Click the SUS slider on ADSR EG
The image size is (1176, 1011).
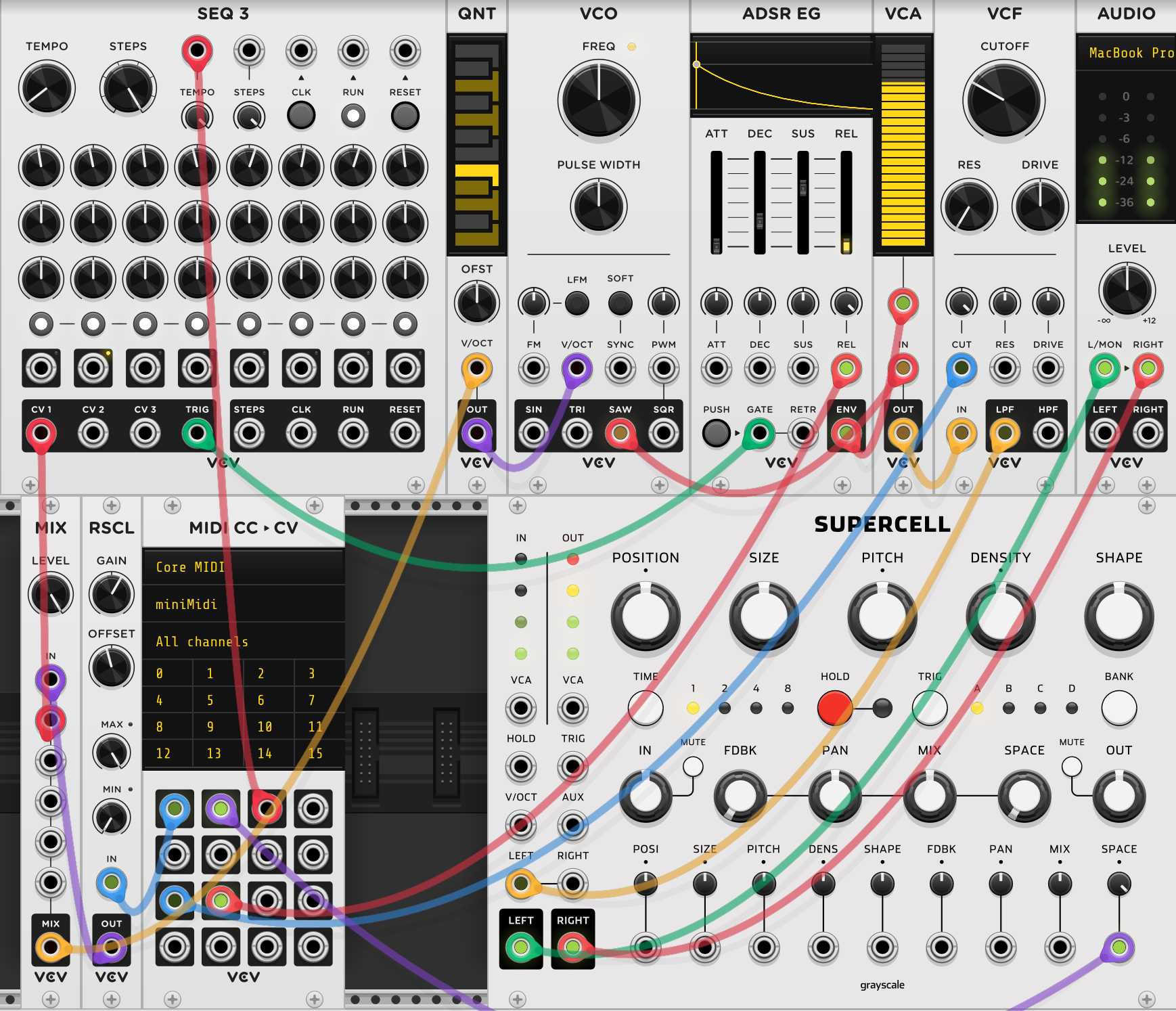pyautogui.click(x=803, y=187)
